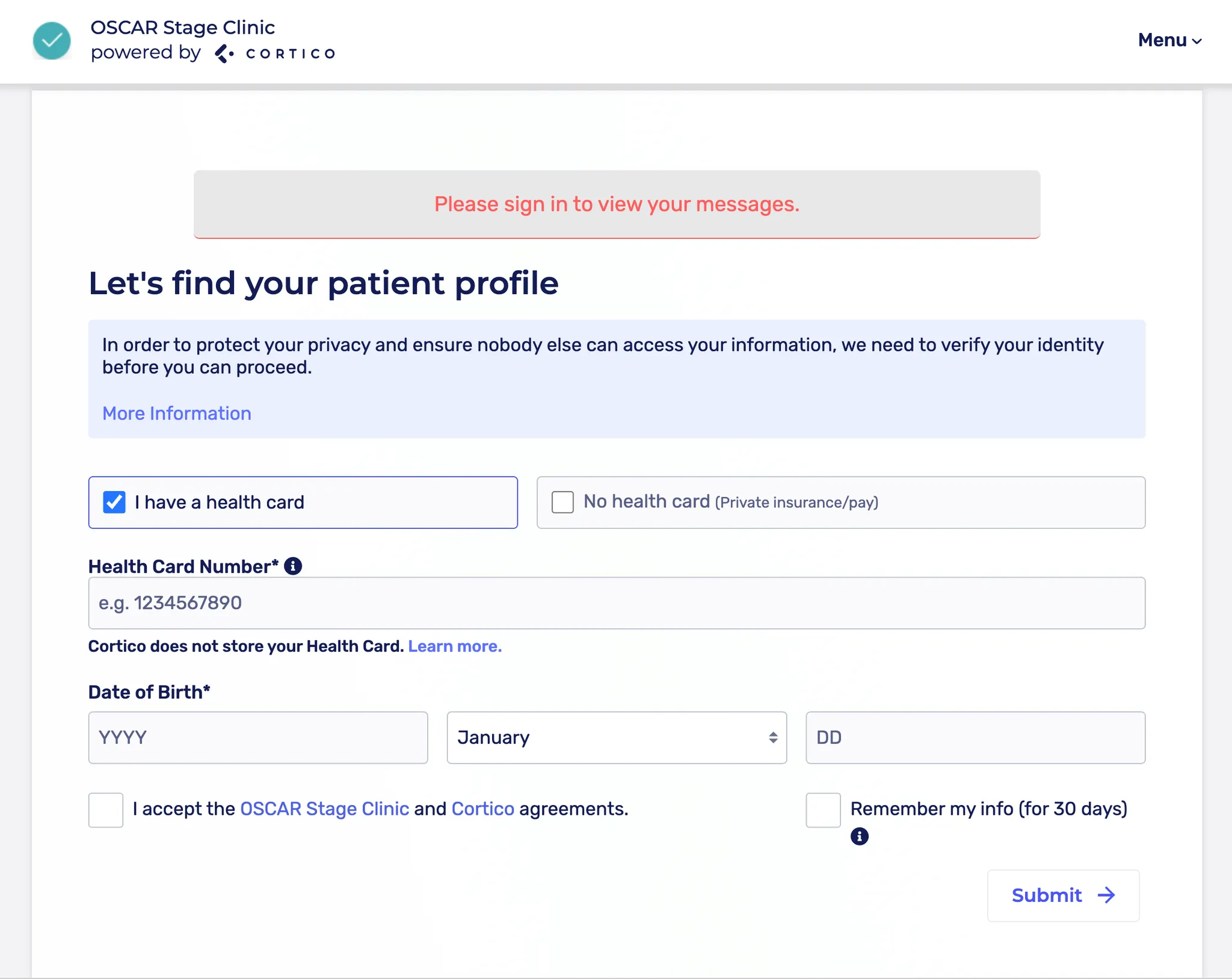
Task: Click the Cortico logo in header
Action: coord(275,54)
